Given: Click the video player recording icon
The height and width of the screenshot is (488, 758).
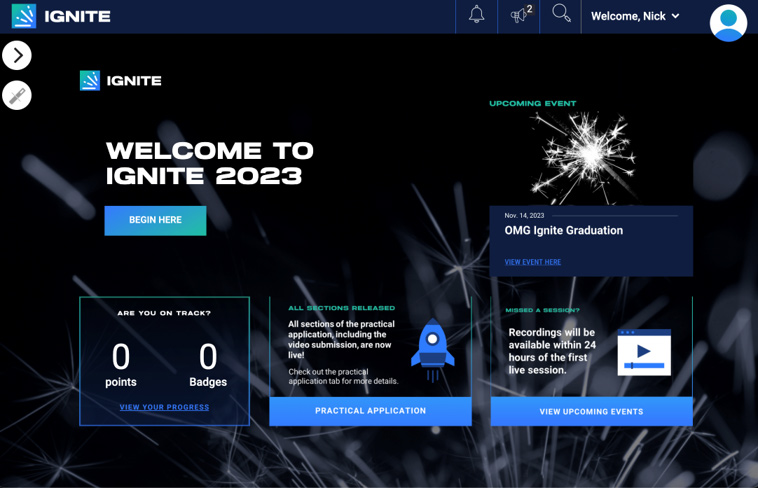Looking at the screenshot, I should 643,352.
